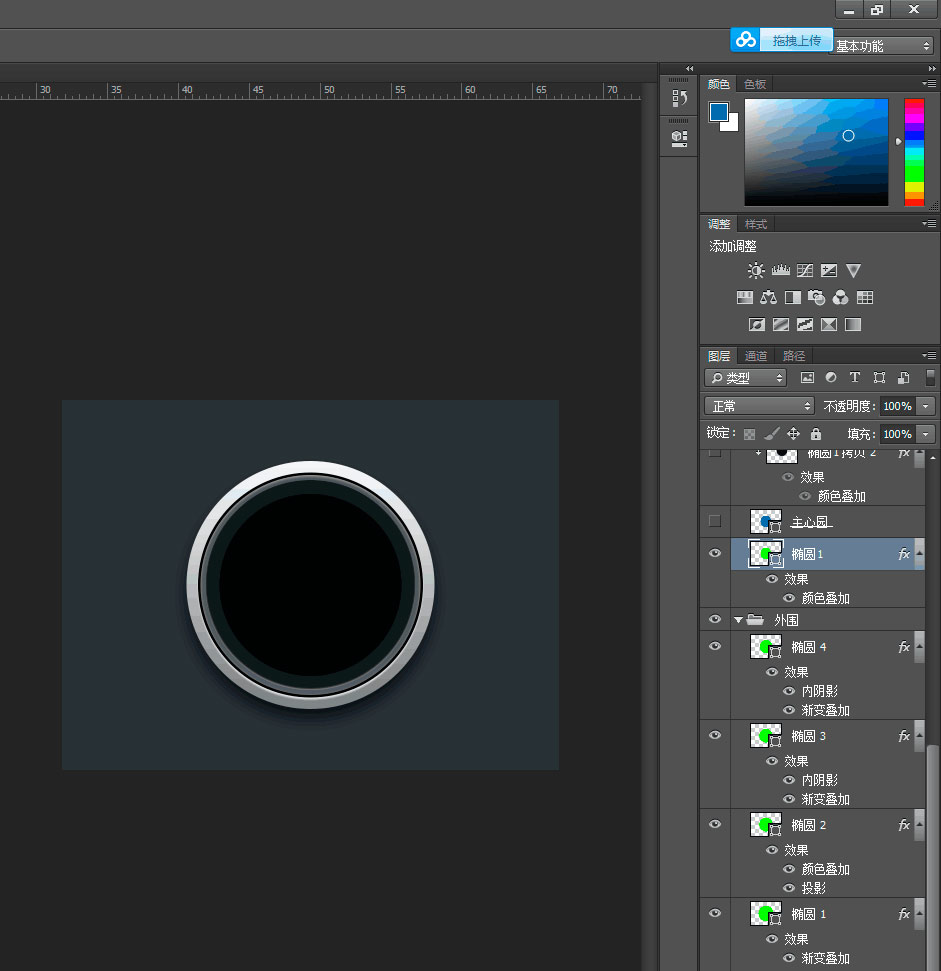Click the 拖拽上传 button
This screenshot has width=941, height=971.
tap(796, 40)
